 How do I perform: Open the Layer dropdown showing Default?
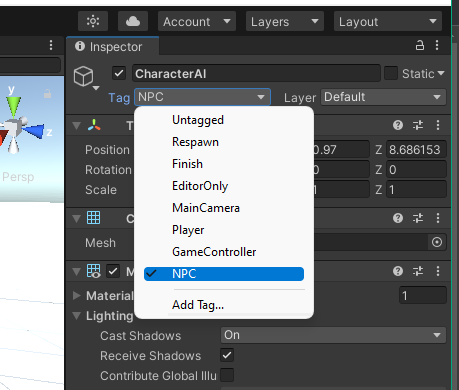pyautogui.click(x=383, y=97)
